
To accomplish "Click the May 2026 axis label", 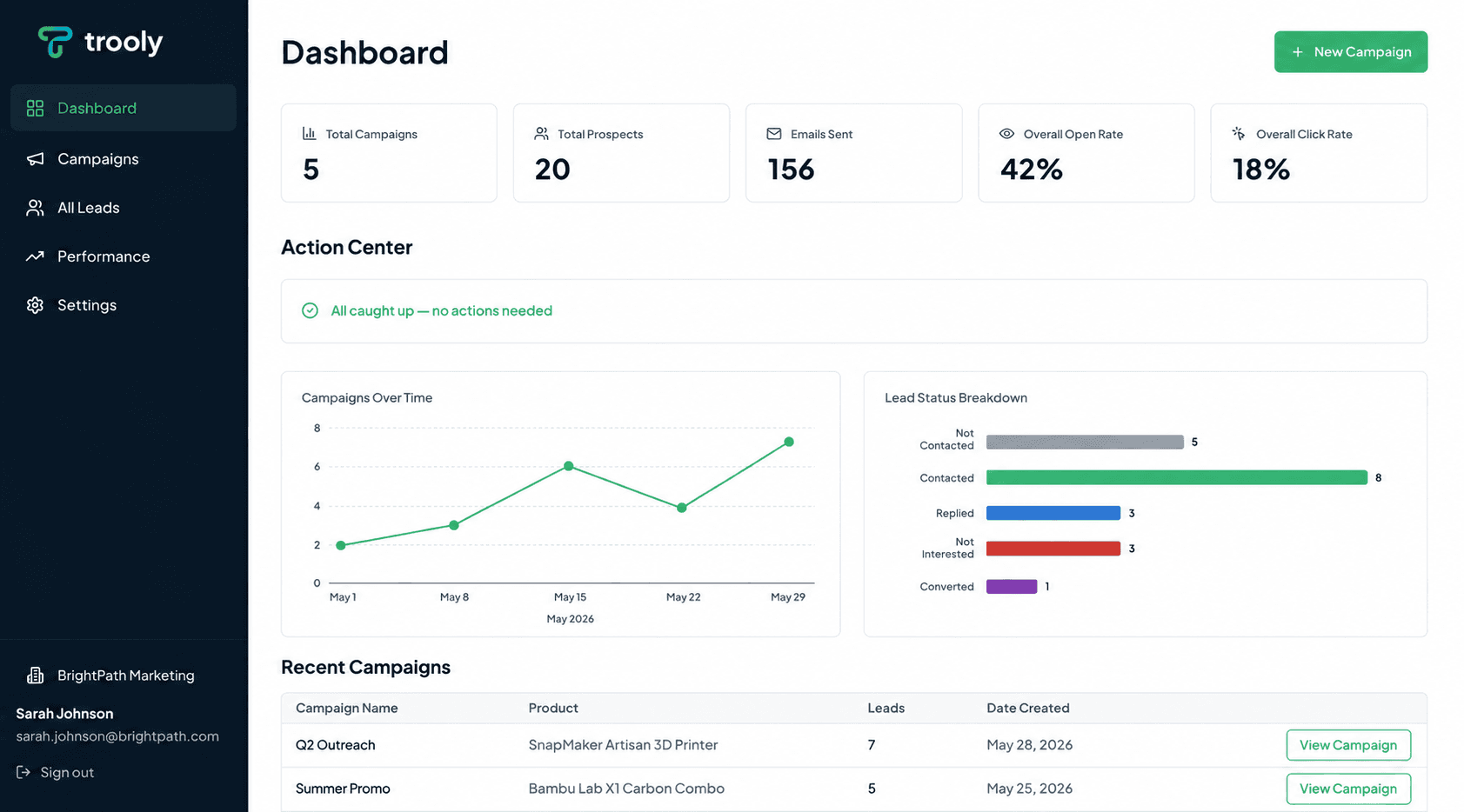I will pos(571,619).
